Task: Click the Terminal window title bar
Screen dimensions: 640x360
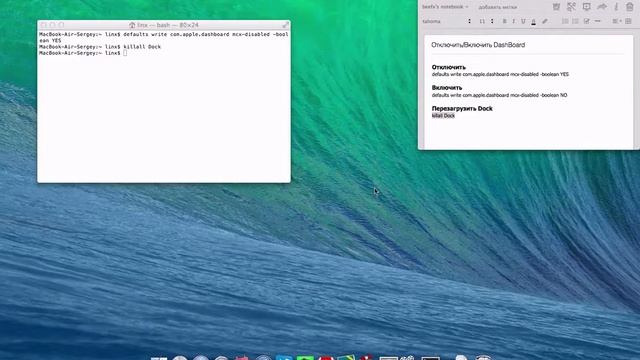Action: (164, 25)
